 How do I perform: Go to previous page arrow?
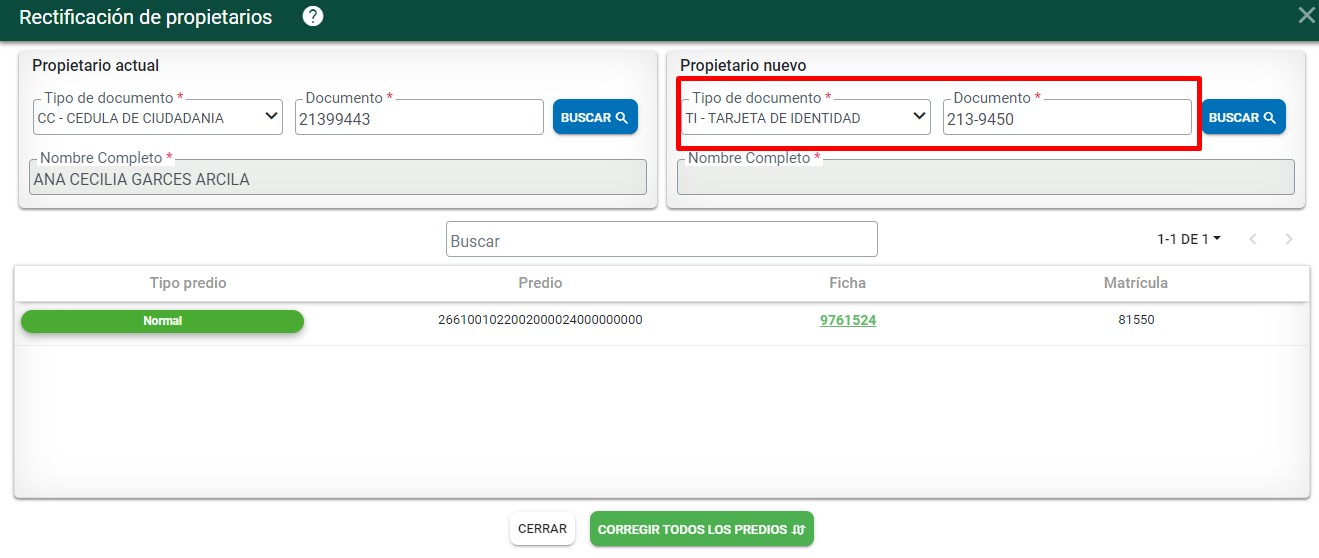tap(1253, 239)
